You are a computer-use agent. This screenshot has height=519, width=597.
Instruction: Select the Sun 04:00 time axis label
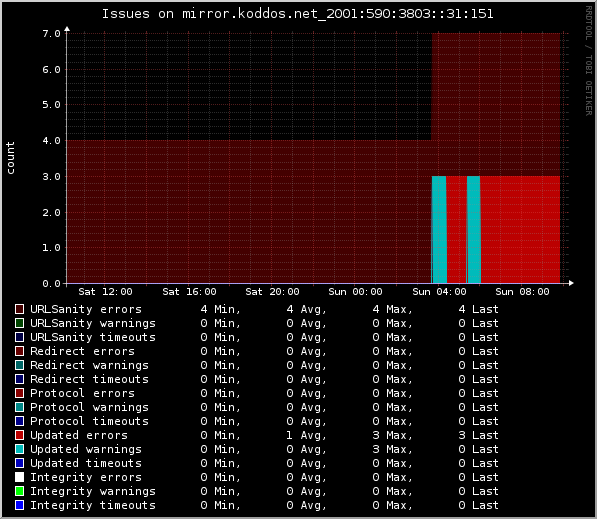point(439,292)
